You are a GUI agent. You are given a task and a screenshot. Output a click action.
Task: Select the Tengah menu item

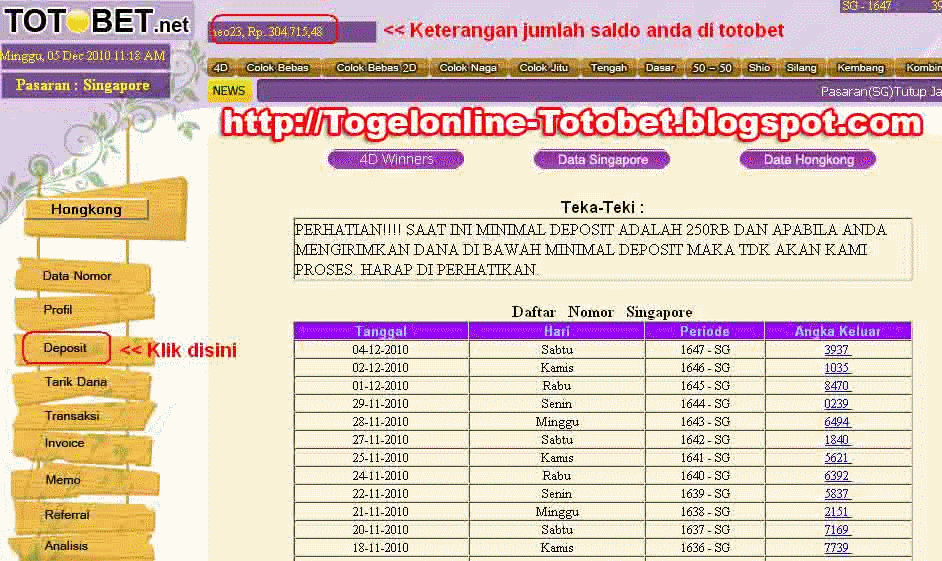tap(609, 67)
